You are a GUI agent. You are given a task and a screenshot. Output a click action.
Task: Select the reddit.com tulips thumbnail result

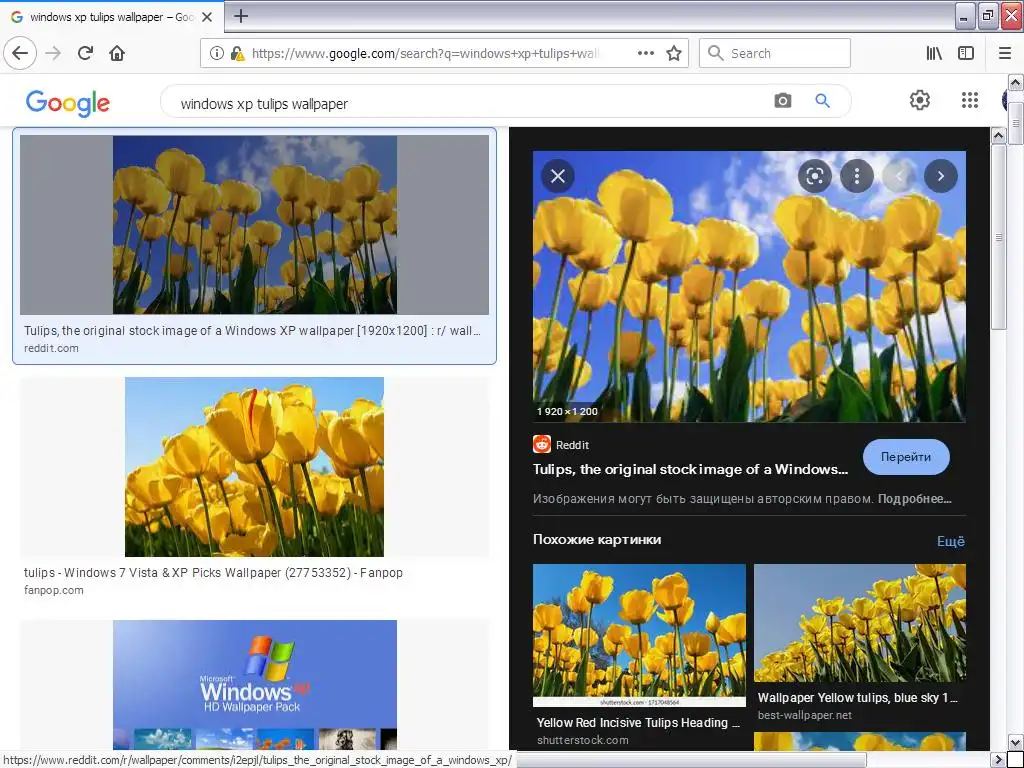click(255, 225)
